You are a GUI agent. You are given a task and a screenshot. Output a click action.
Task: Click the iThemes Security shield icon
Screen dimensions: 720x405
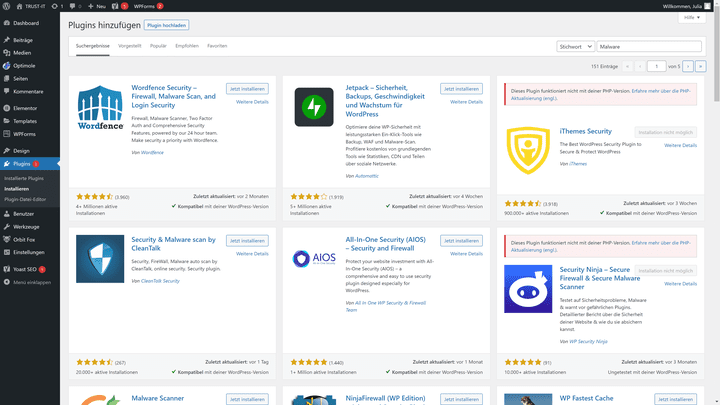point(528,150)
